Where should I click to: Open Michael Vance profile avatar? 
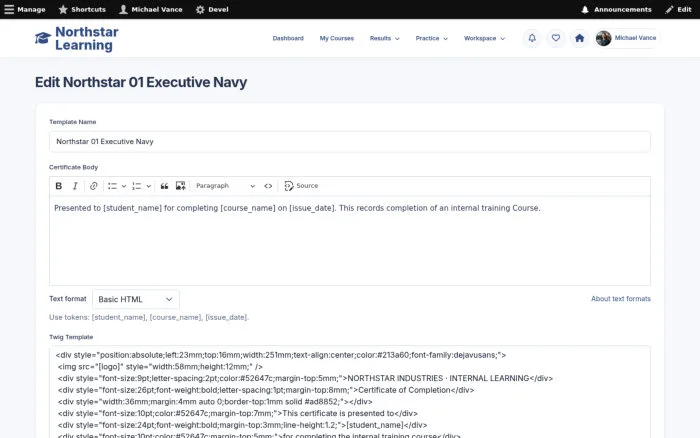click(x=604, y=38)
